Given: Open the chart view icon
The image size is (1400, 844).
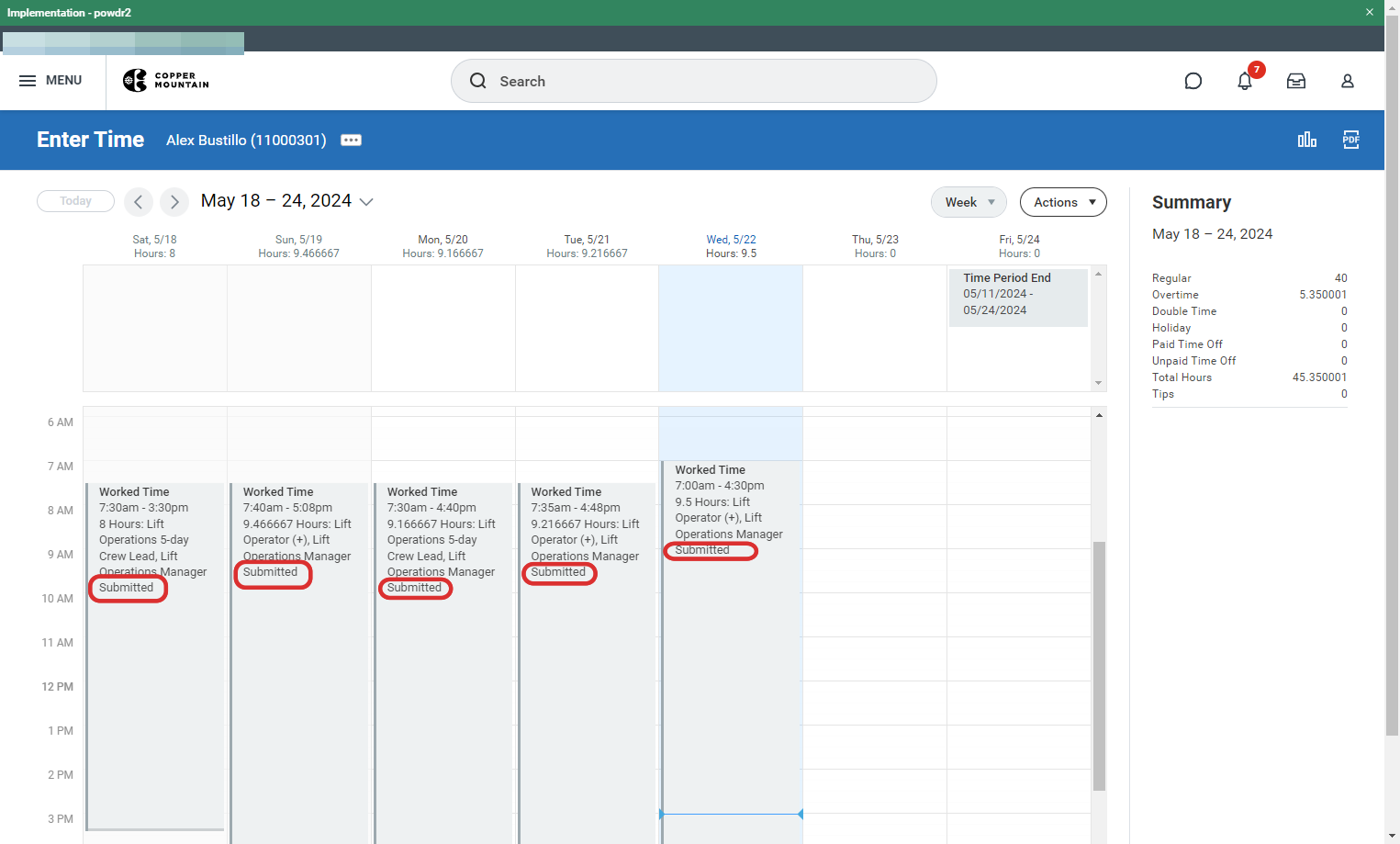Looking at the screenshot, I should pos(1307,140).
